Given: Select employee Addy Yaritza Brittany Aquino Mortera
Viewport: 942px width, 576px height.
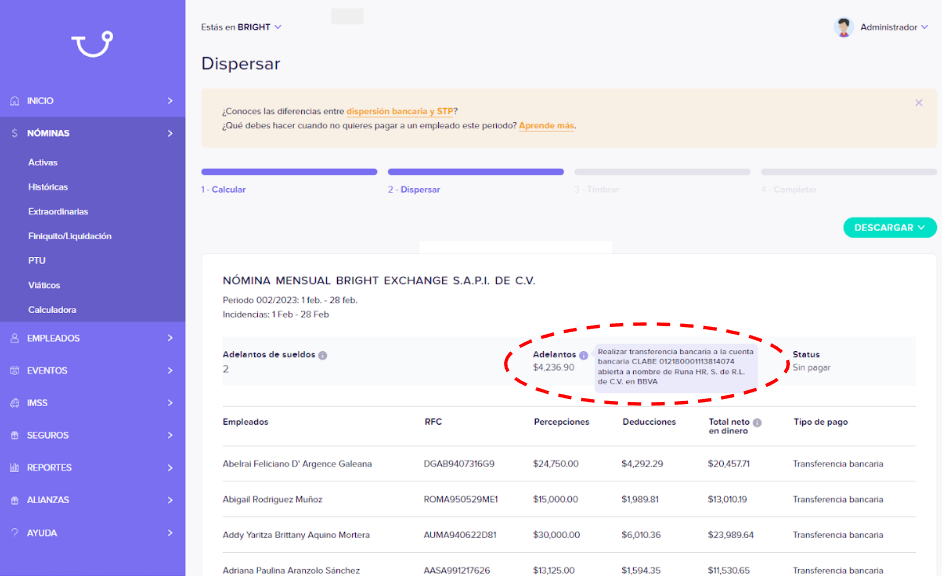Looking at the screenshot, I should tap(296, 535).
